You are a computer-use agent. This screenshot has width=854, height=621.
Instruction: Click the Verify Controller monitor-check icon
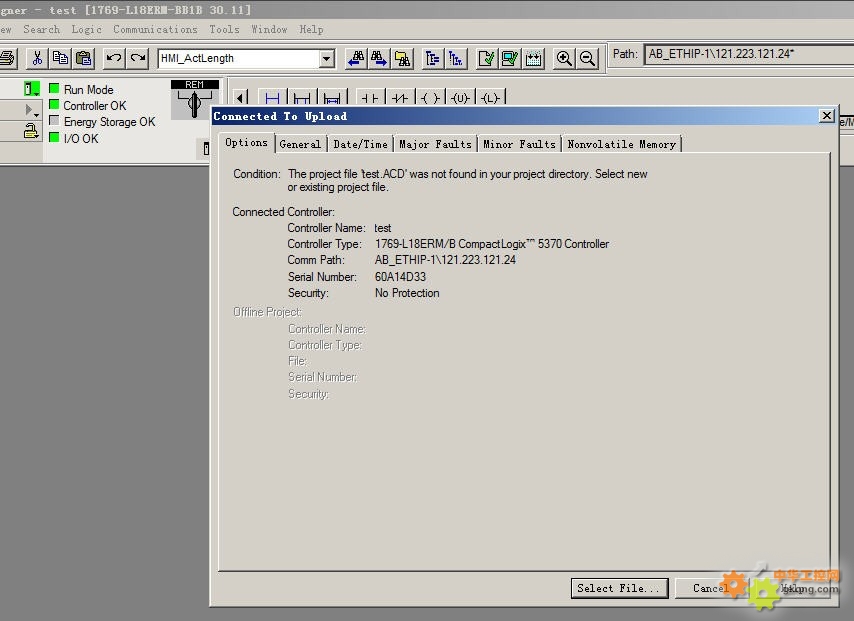point(509,58)
